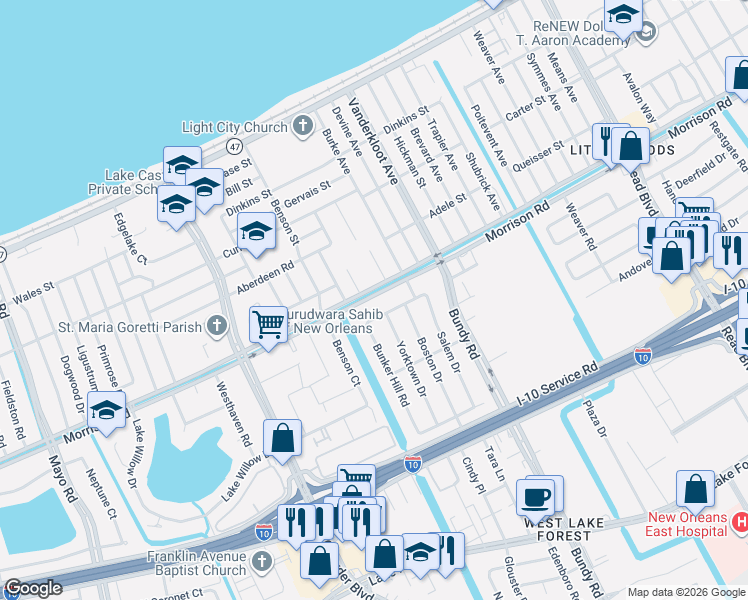Open the Google logo link
This screenshot has height=600, width=748.
33,588
